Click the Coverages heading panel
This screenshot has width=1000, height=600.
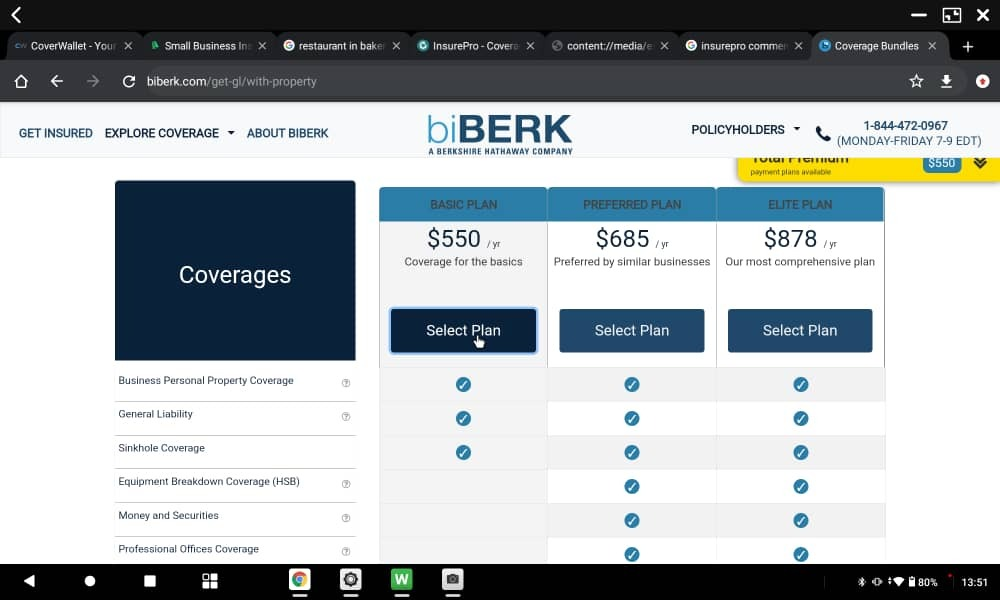pyautogui.click(x=235, y=271)
